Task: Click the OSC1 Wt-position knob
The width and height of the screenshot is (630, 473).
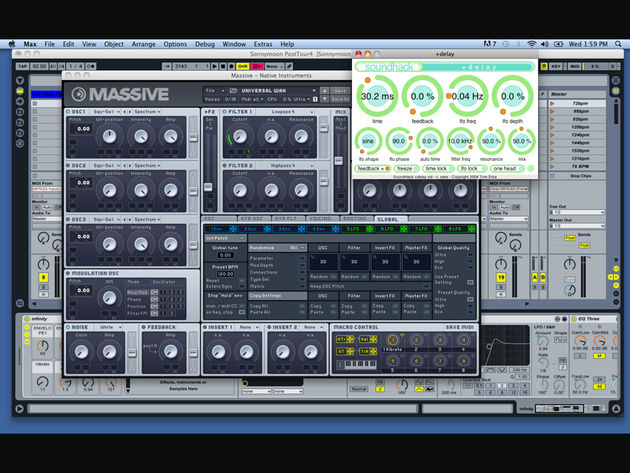Action: 109,137
